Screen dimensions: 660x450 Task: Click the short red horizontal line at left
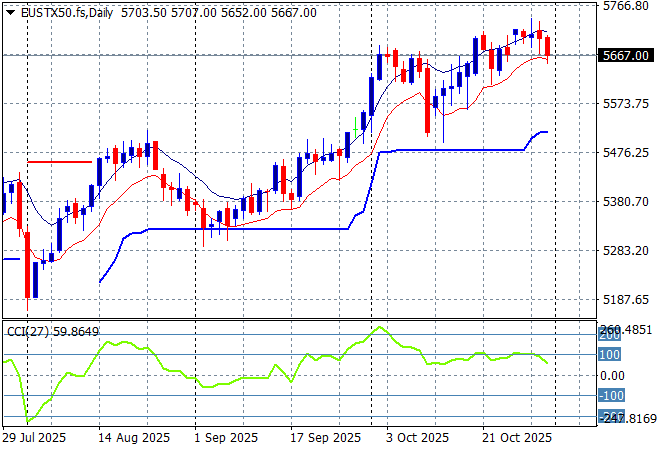60,161
